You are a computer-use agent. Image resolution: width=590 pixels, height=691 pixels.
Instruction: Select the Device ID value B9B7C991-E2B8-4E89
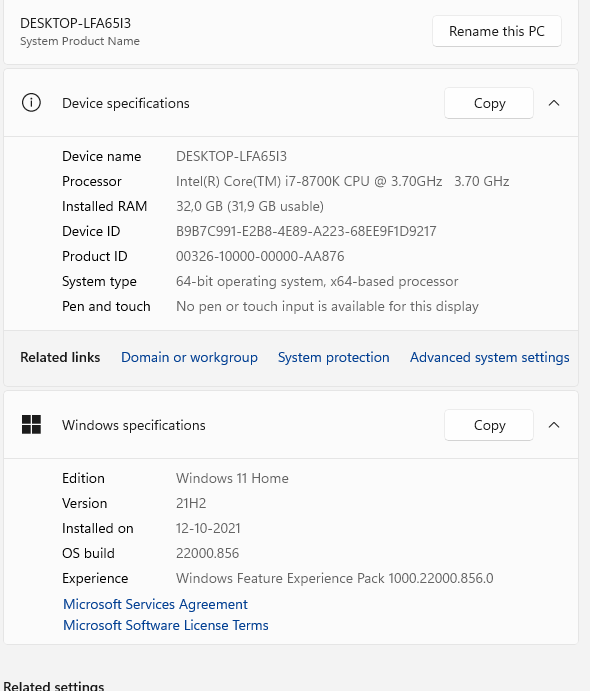point(306,231)
